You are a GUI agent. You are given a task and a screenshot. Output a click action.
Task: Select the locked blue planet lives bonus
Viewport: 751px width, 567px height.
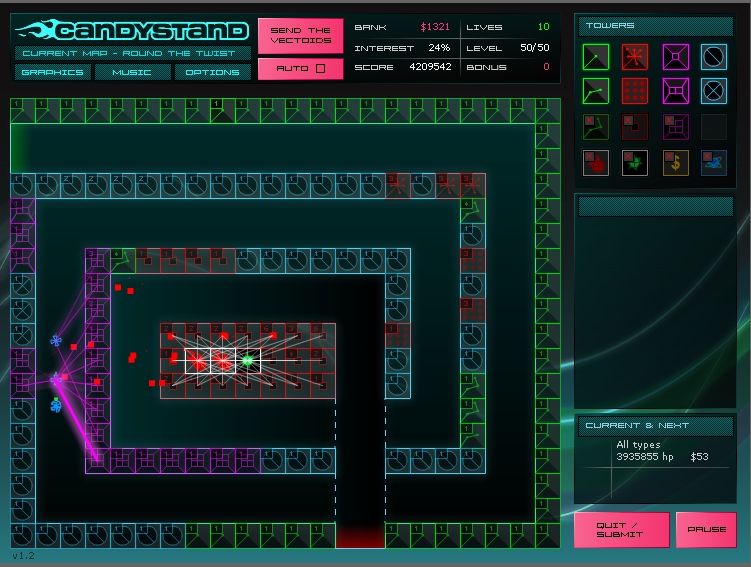click(x=714, y=163)
